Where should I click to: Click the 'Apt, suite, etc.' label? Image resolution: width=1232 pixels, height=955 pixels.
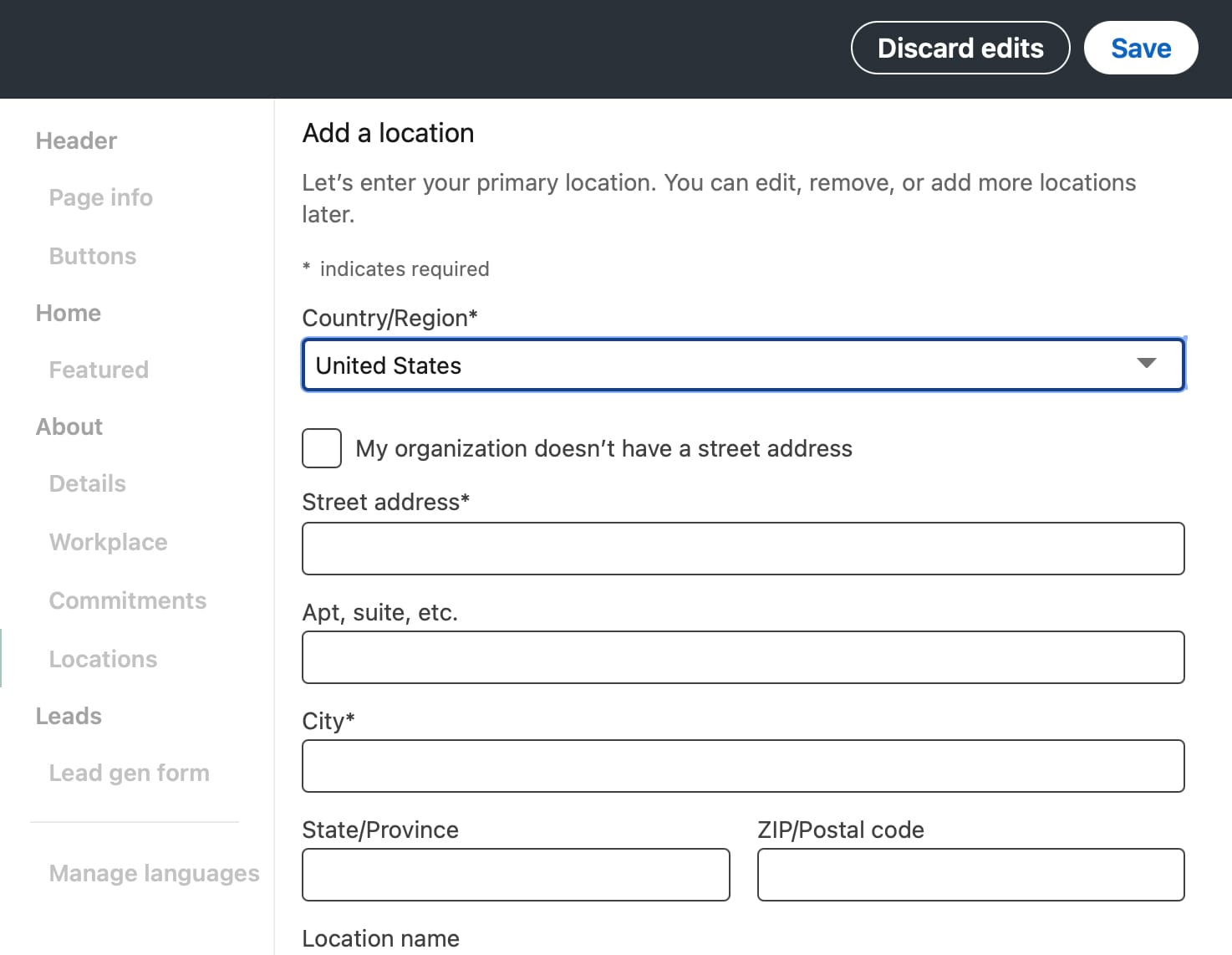(380, 612)
